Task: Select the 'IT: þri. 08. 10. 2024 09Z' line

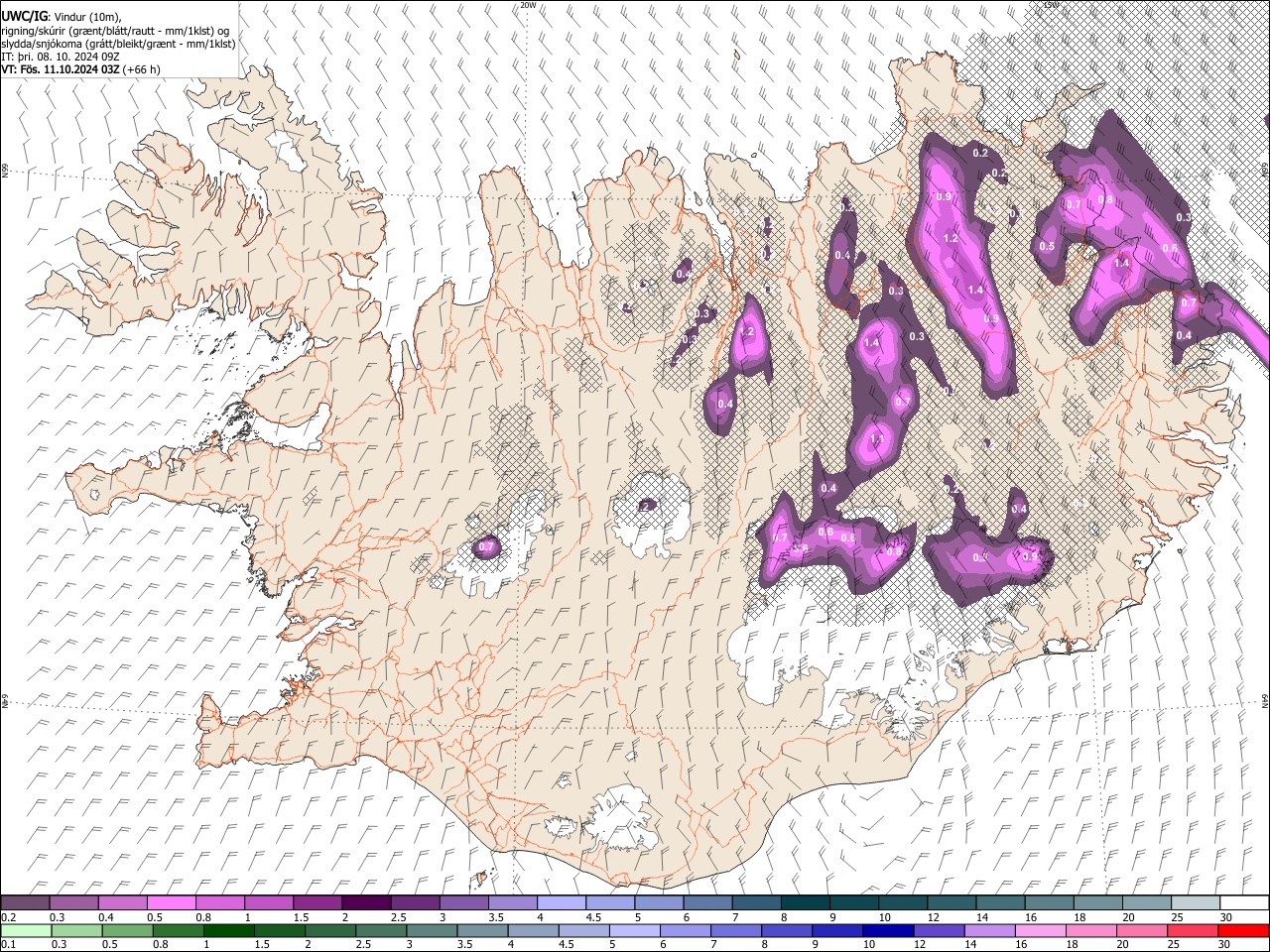Action: click(60, 57)
